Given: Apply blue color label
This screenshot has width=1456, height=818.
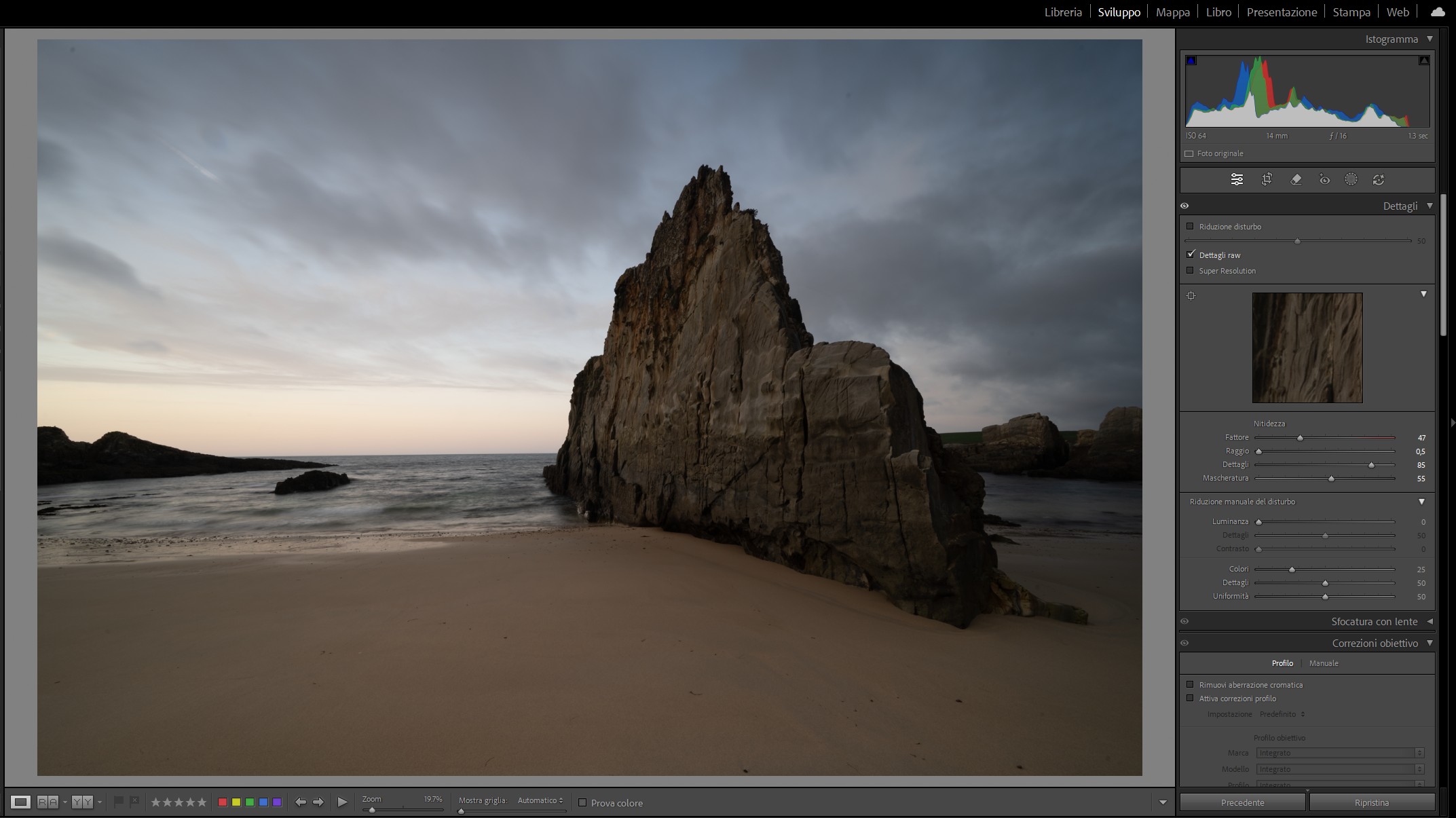Looking at the screenshot, I should [x=263, y=802].
